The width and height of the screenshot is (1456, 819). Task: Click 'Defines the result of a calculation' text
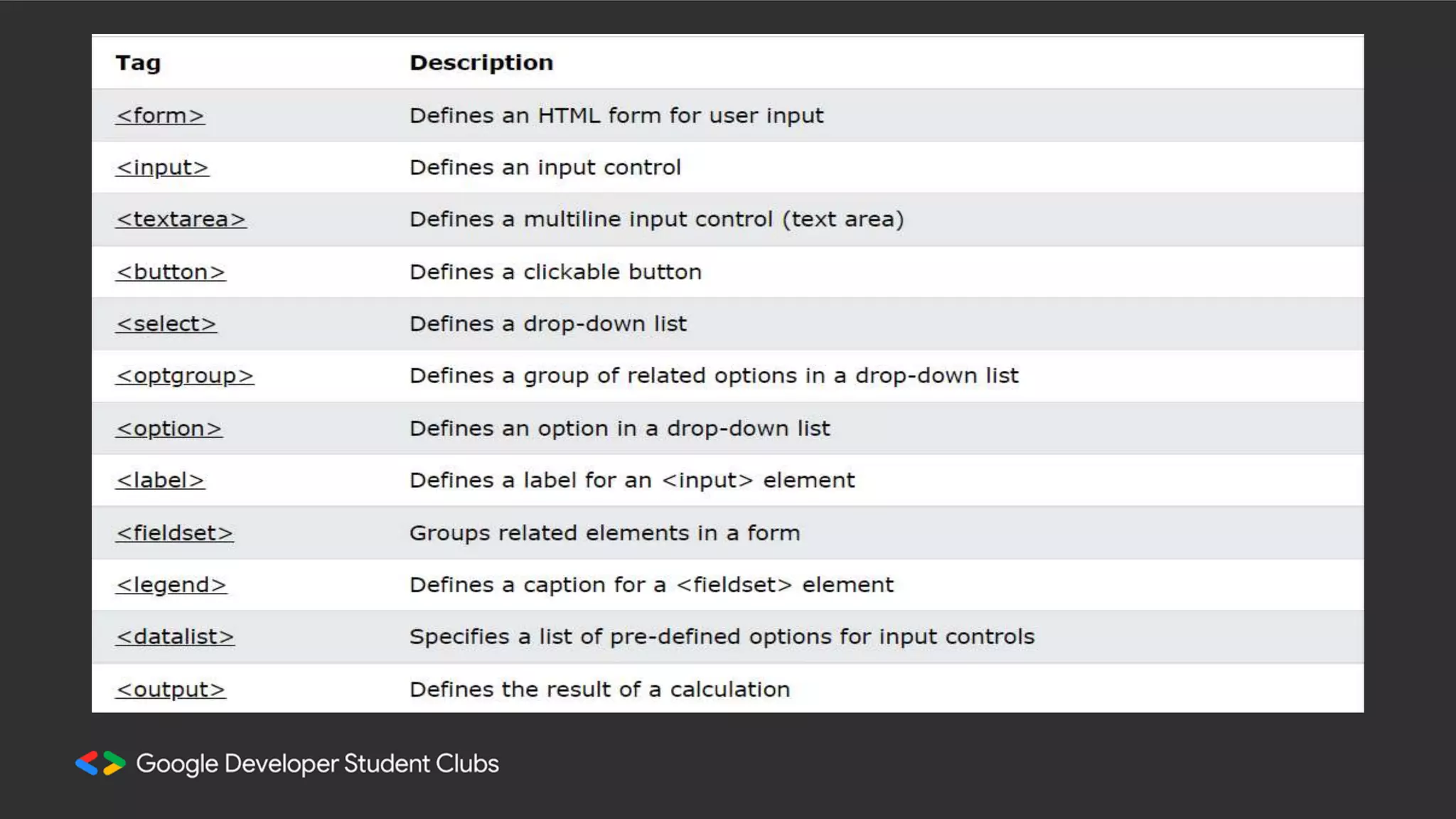(x=599, y=690)
